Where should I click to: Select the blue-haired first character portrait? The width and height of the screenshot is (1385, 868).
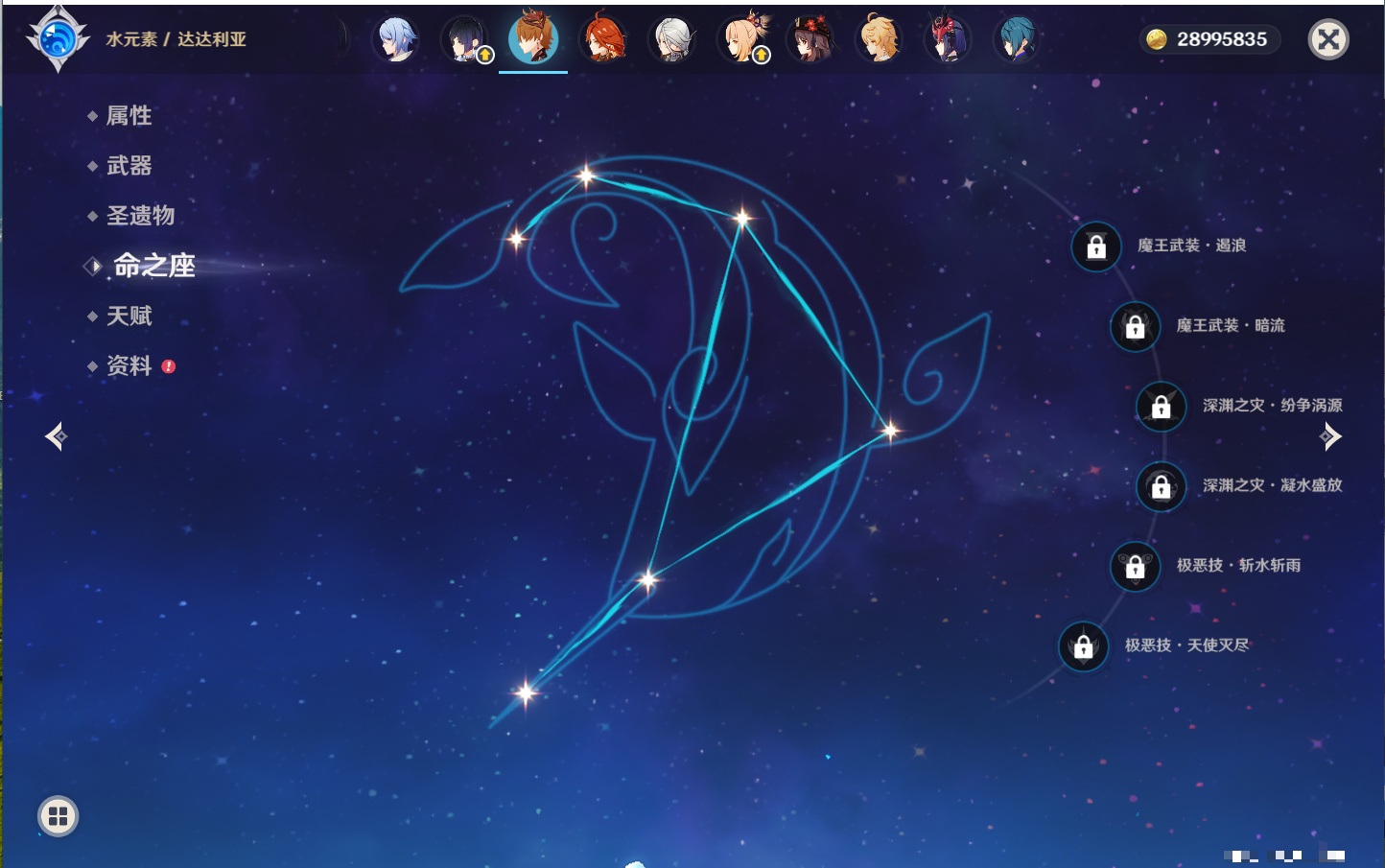tap(396, 39)
